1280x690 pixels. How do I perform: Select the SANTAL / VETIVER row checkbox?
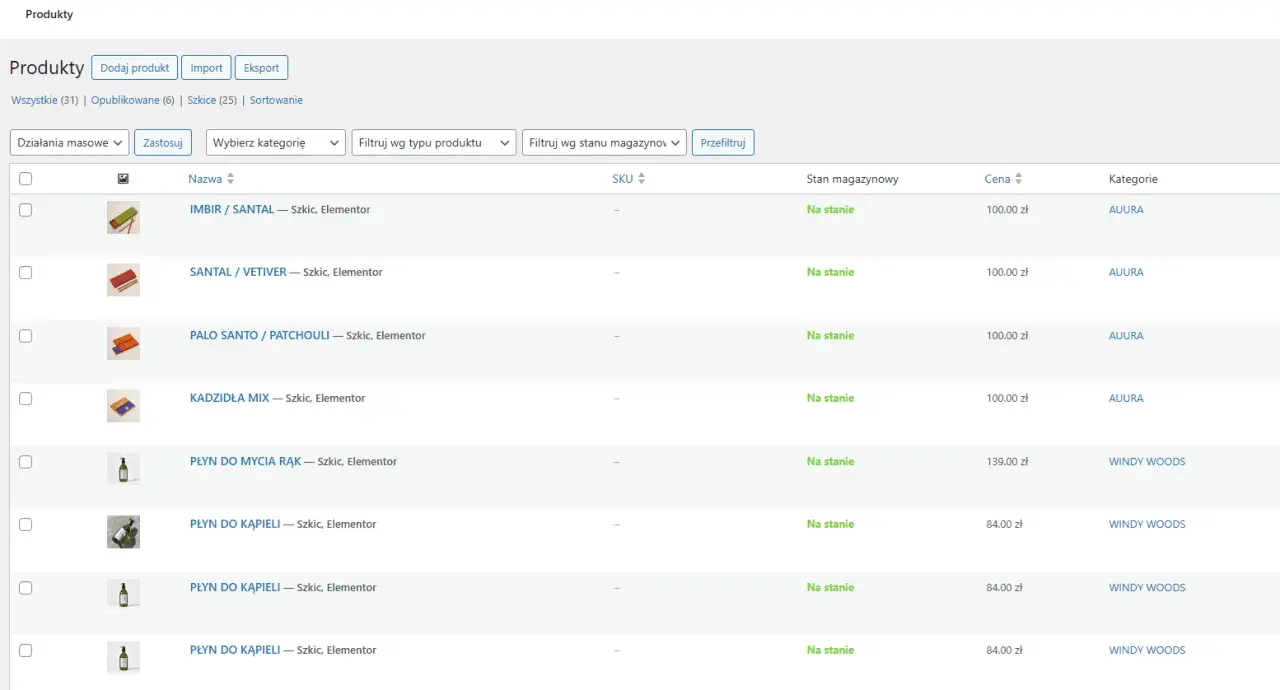[25, 272]
